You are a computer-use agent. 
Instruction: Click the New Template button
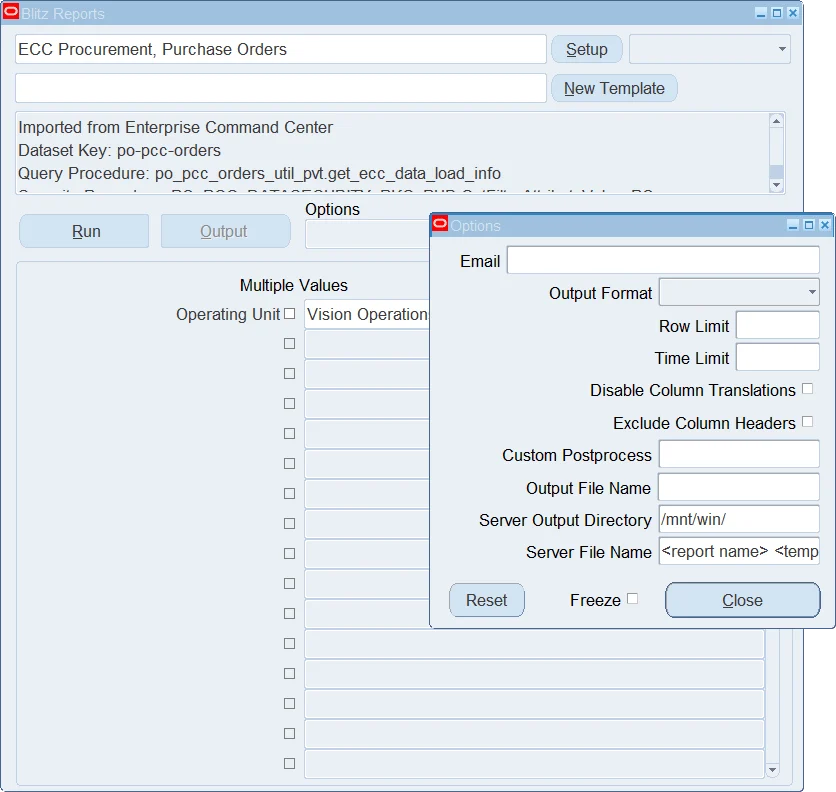614,88
